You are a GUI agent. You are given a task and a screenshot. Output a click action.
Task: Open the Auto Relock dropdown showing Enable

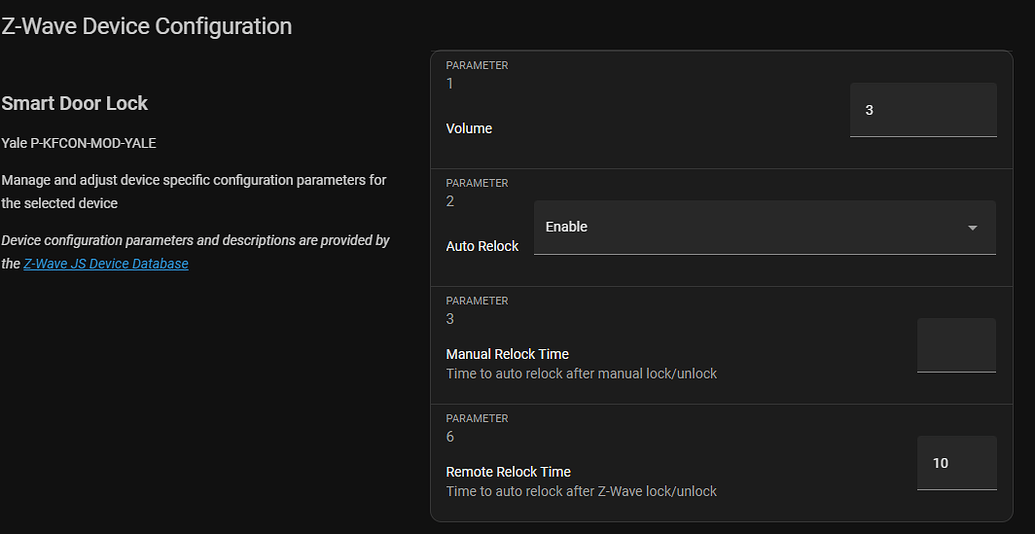[750, 228]
